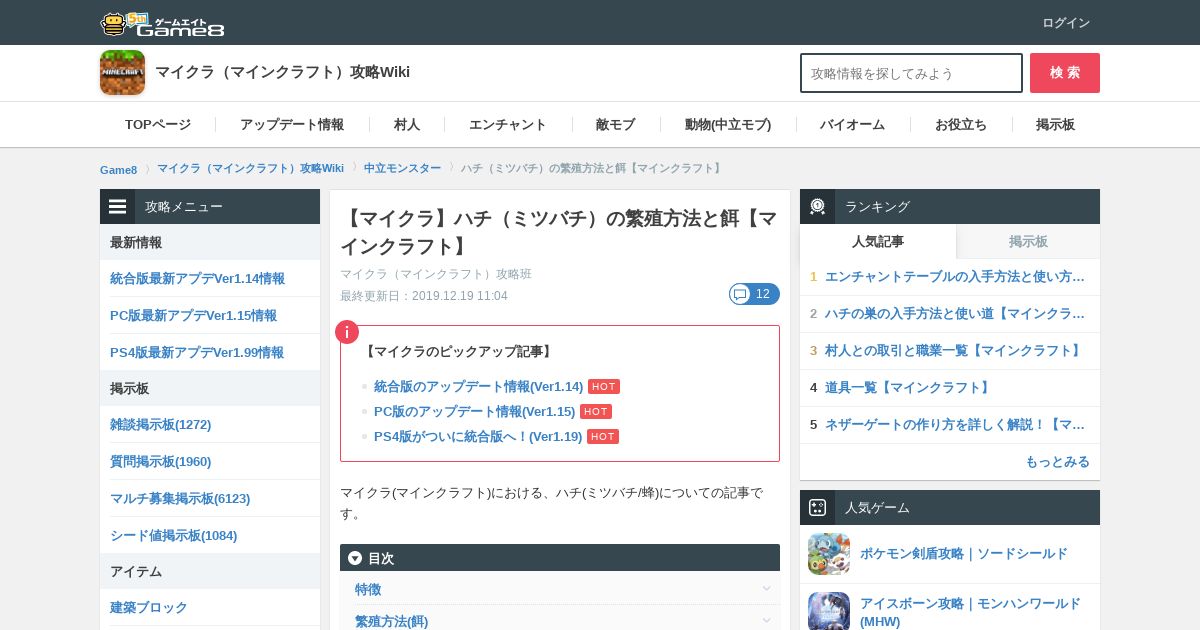Select 敵モブ navigation item
Image resolution: width=1200 pixels, height=630 pixels.
pos(616,125)
